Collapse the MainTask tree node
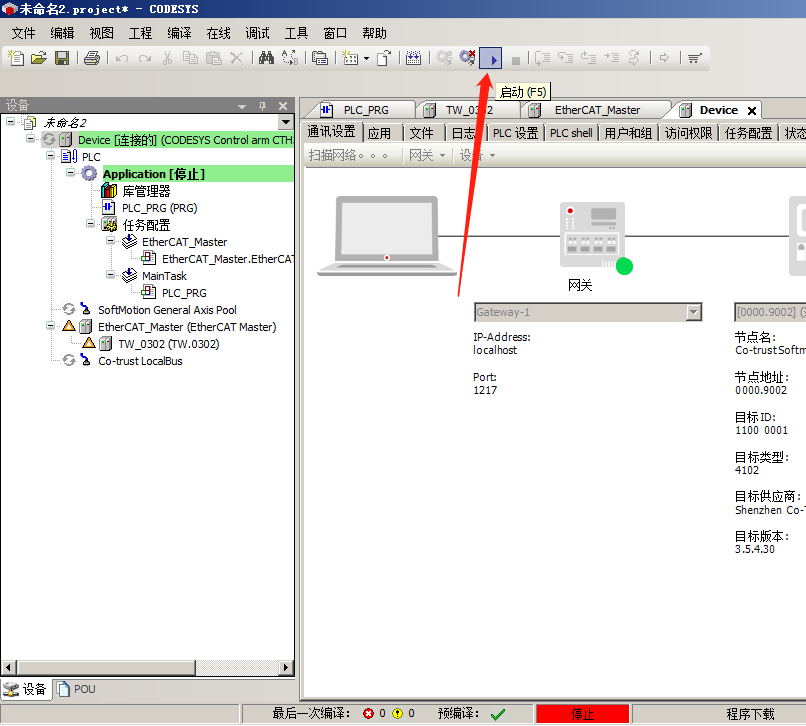This screenshot has height=726, width=806. 111,275
